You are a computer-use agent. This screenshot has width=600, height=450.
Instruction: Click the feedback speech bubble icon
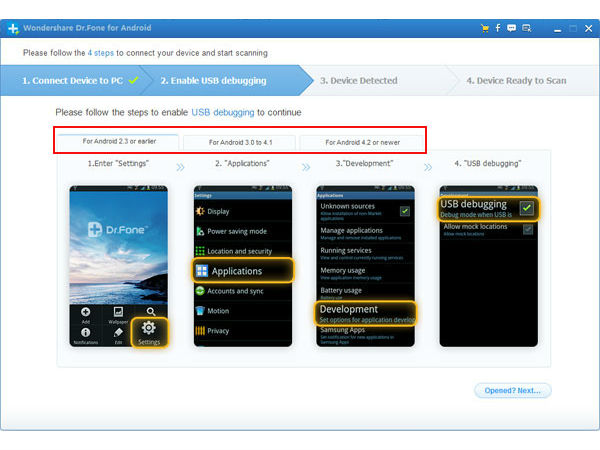511,28
